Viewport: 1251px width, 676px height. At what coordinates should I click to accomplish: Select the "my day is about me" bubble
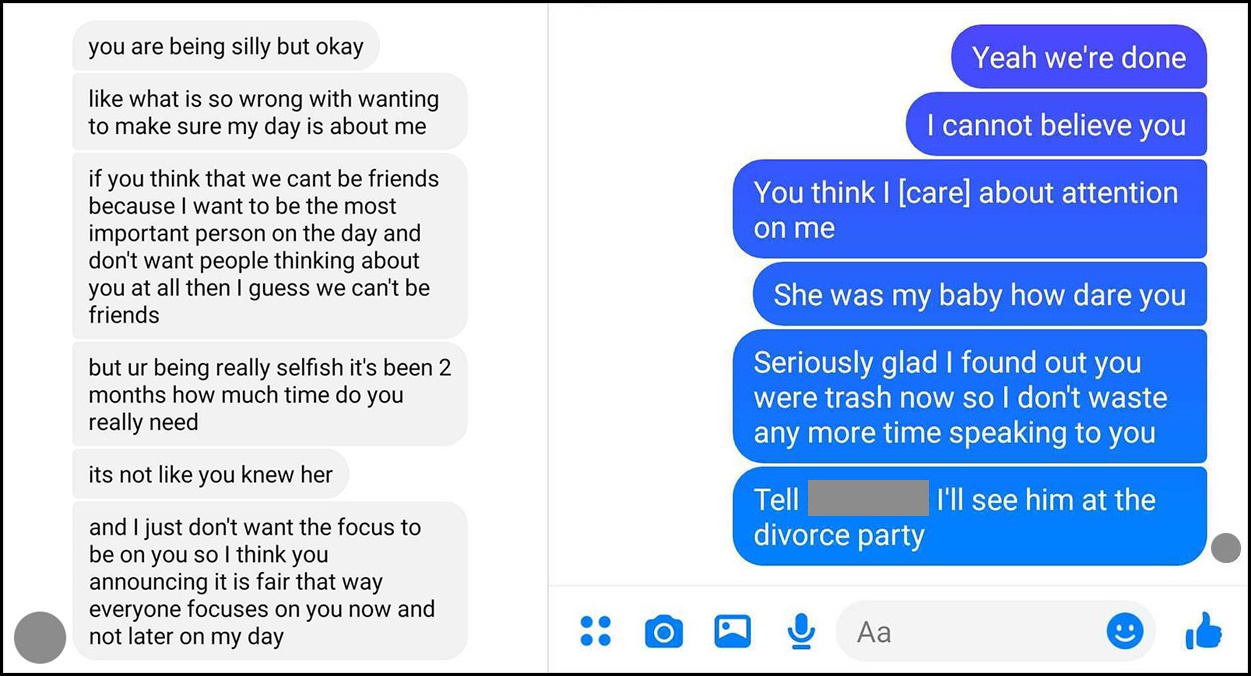(x=270, y=112)
